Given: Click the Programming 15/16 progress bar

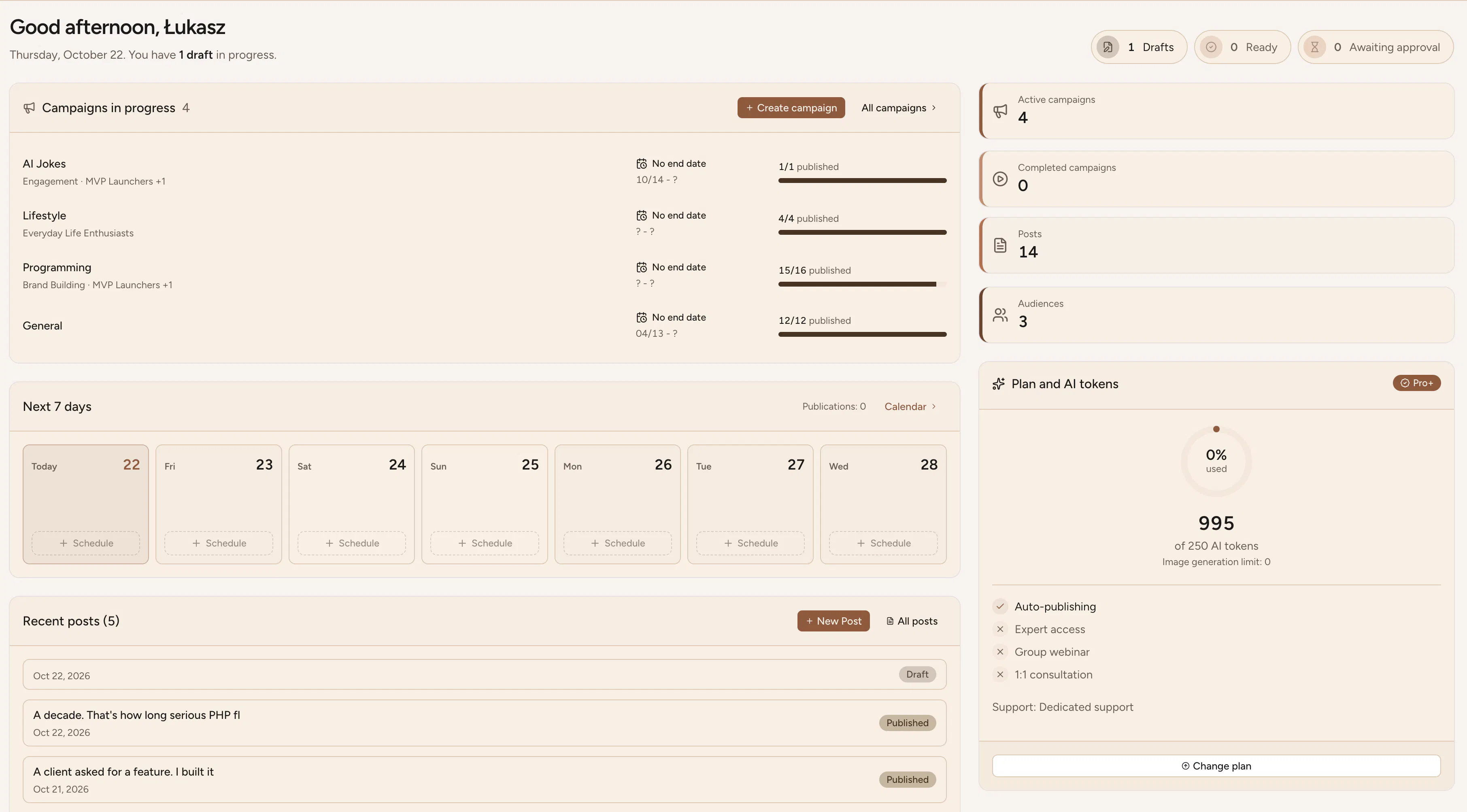Looking at the screenshot, I should [x=862, y=284].
